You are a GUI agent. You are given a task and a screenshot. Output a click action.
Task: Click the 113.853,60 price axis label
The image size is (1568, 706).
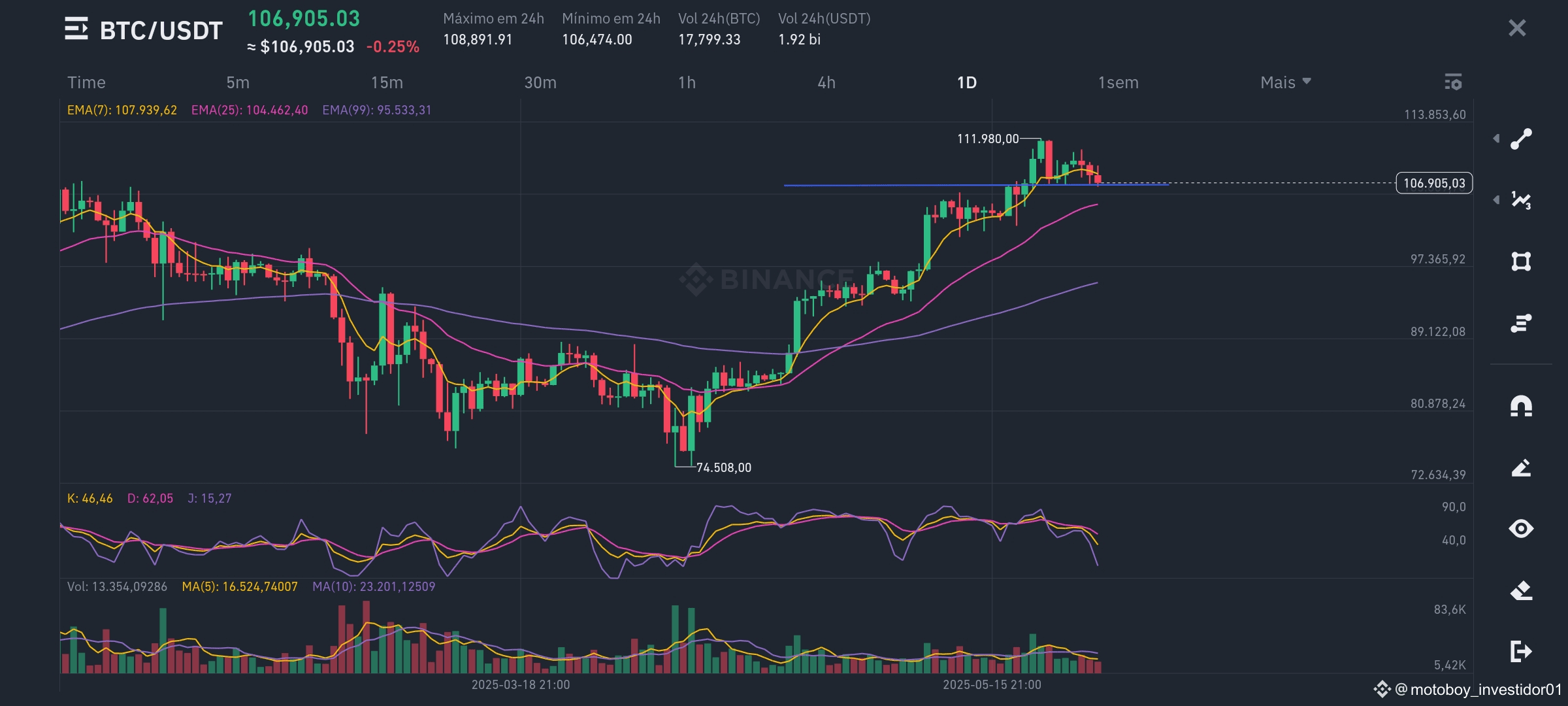(1435, 114)
